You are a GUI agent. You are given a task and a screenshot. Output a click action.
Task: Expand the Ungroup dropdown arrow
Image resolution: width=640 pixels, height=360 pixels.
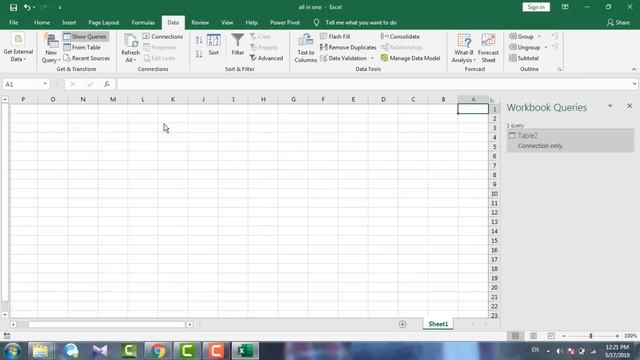click(x=546, y=47)
